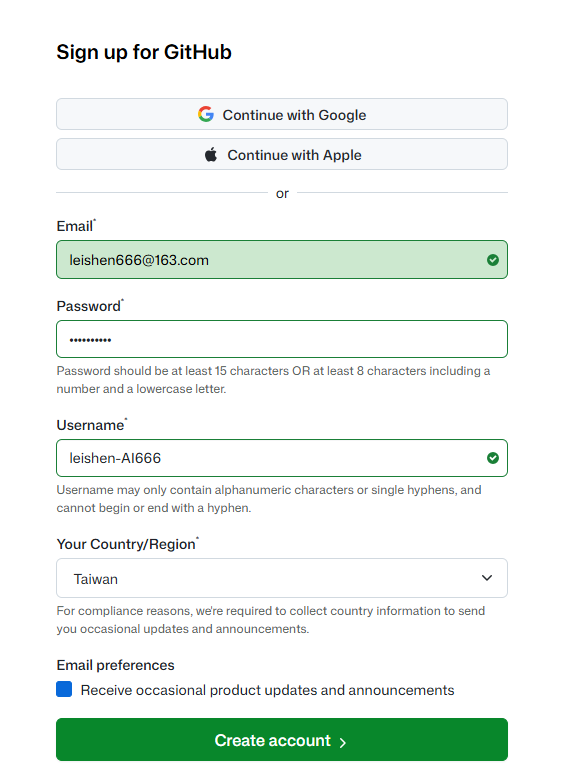This screenshot has width=575, height=768.
Task: Continue with Apple sign up
Action: pos(282,154)
